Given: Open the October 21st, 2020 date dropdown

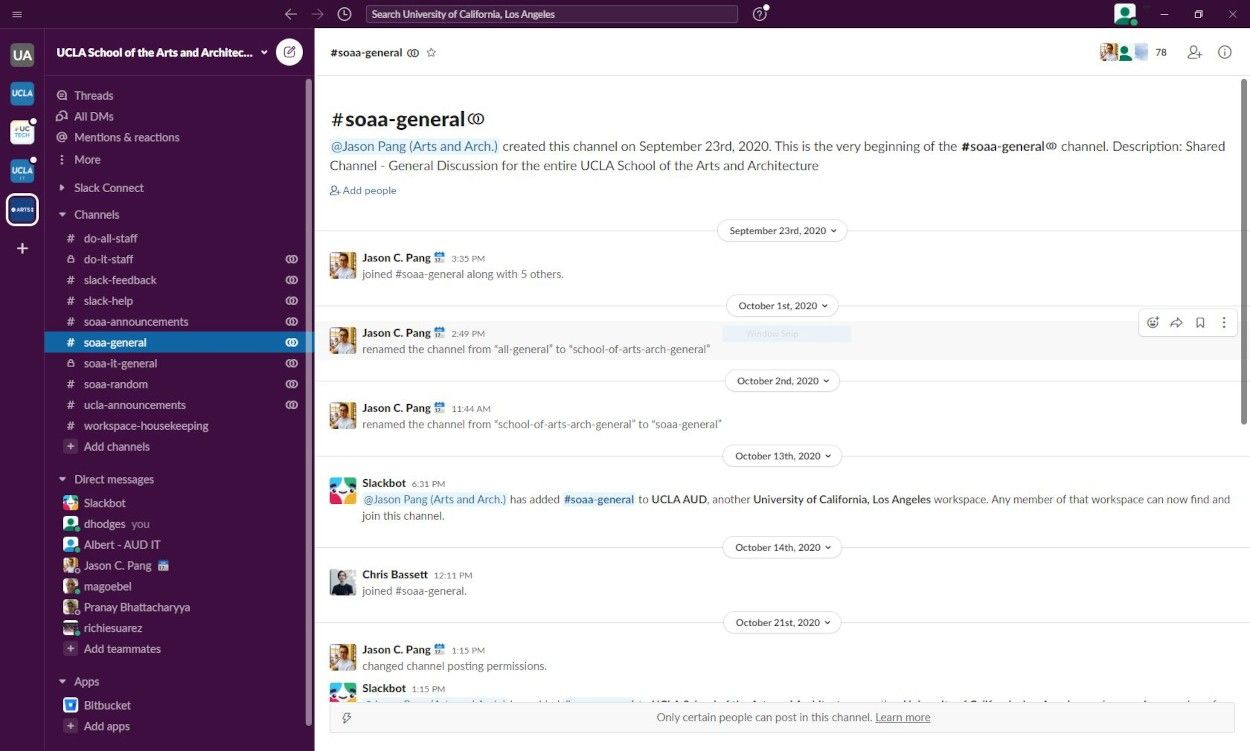Looking at the screenshot, I should pyautogui.click(x=782, y=622).
